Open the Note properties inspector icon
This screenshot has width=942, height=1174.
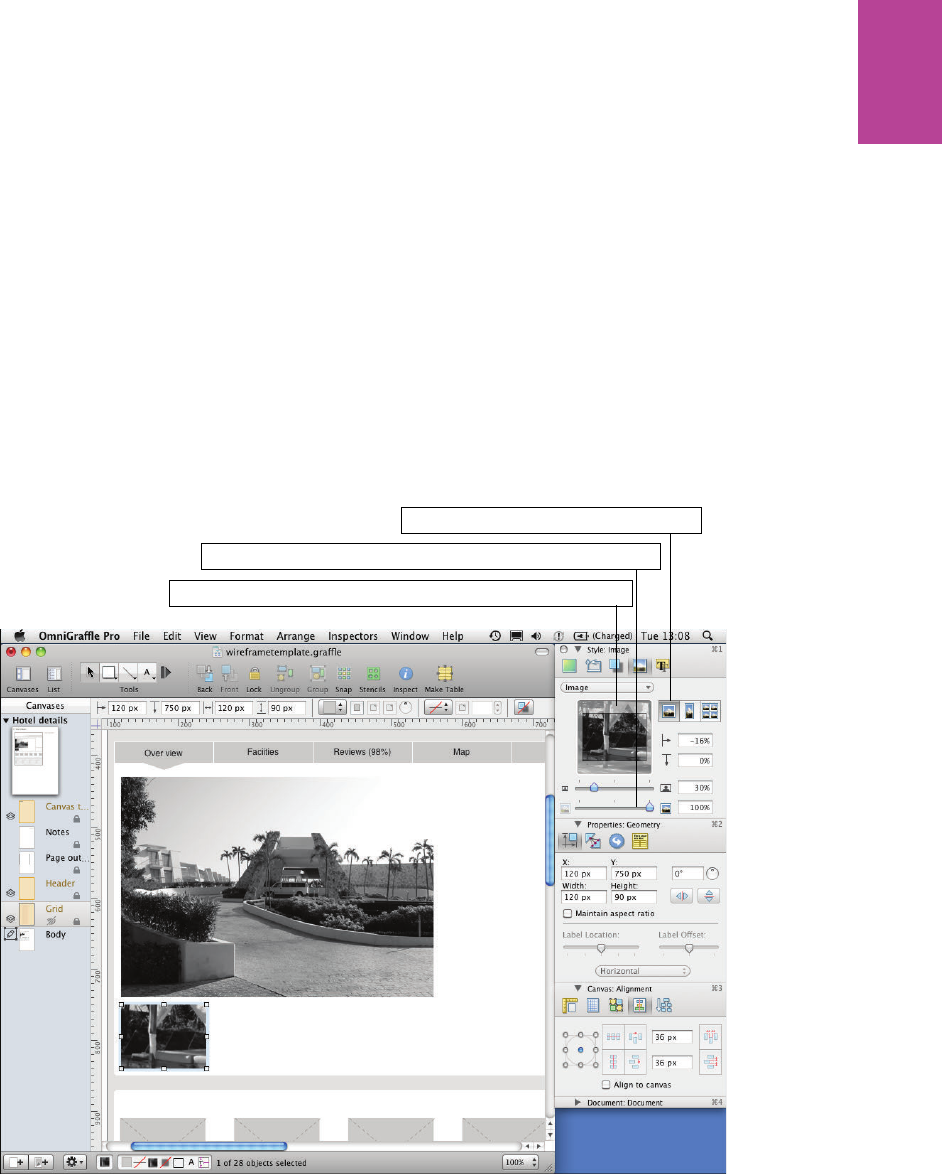pyautogui.click(x=639, y=841)
